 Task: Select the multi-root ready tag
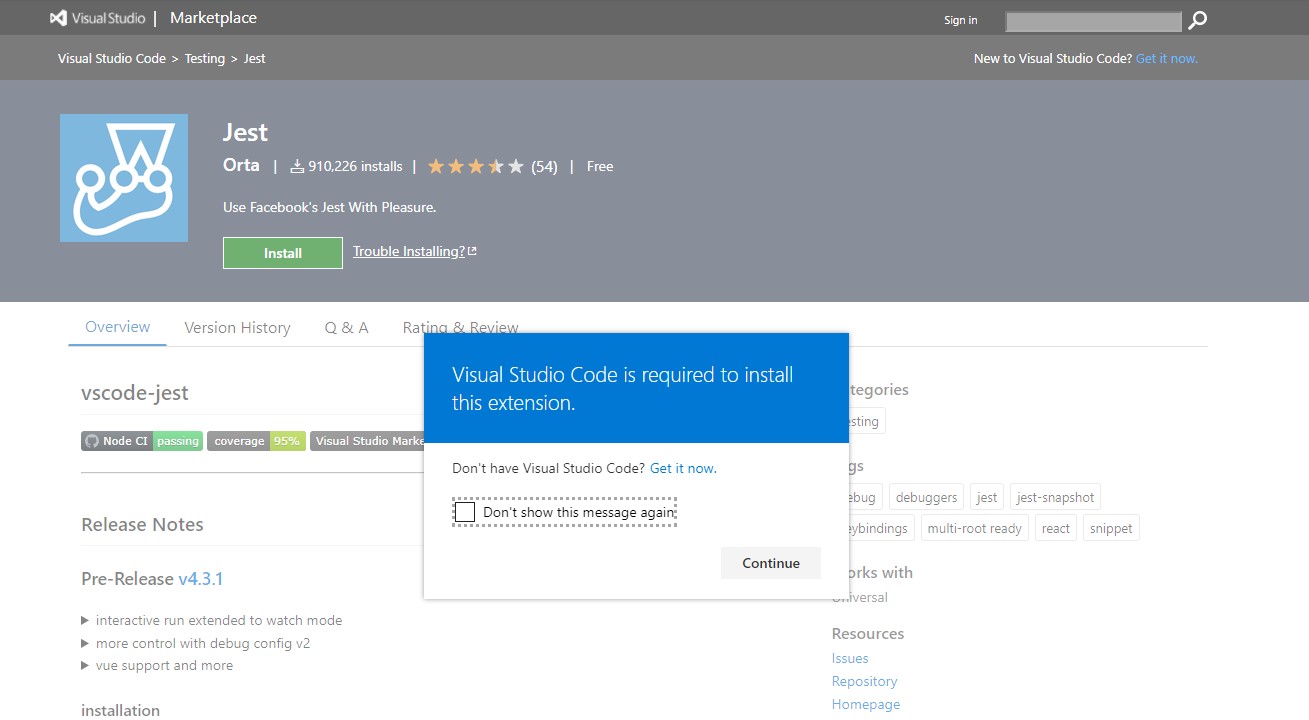(x=975, y=528)
